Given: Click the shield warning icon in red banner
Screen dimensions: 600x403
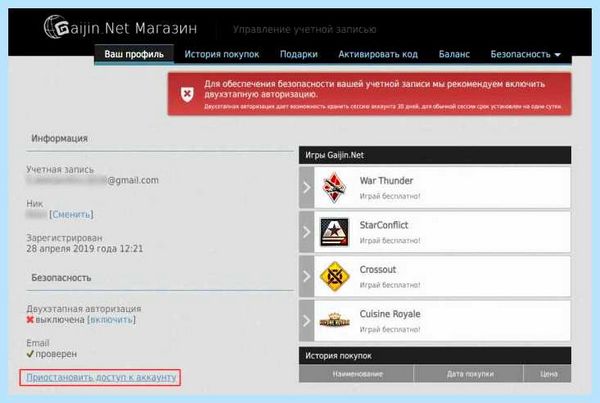Looking at the screenshot, I should coord(187,94).
